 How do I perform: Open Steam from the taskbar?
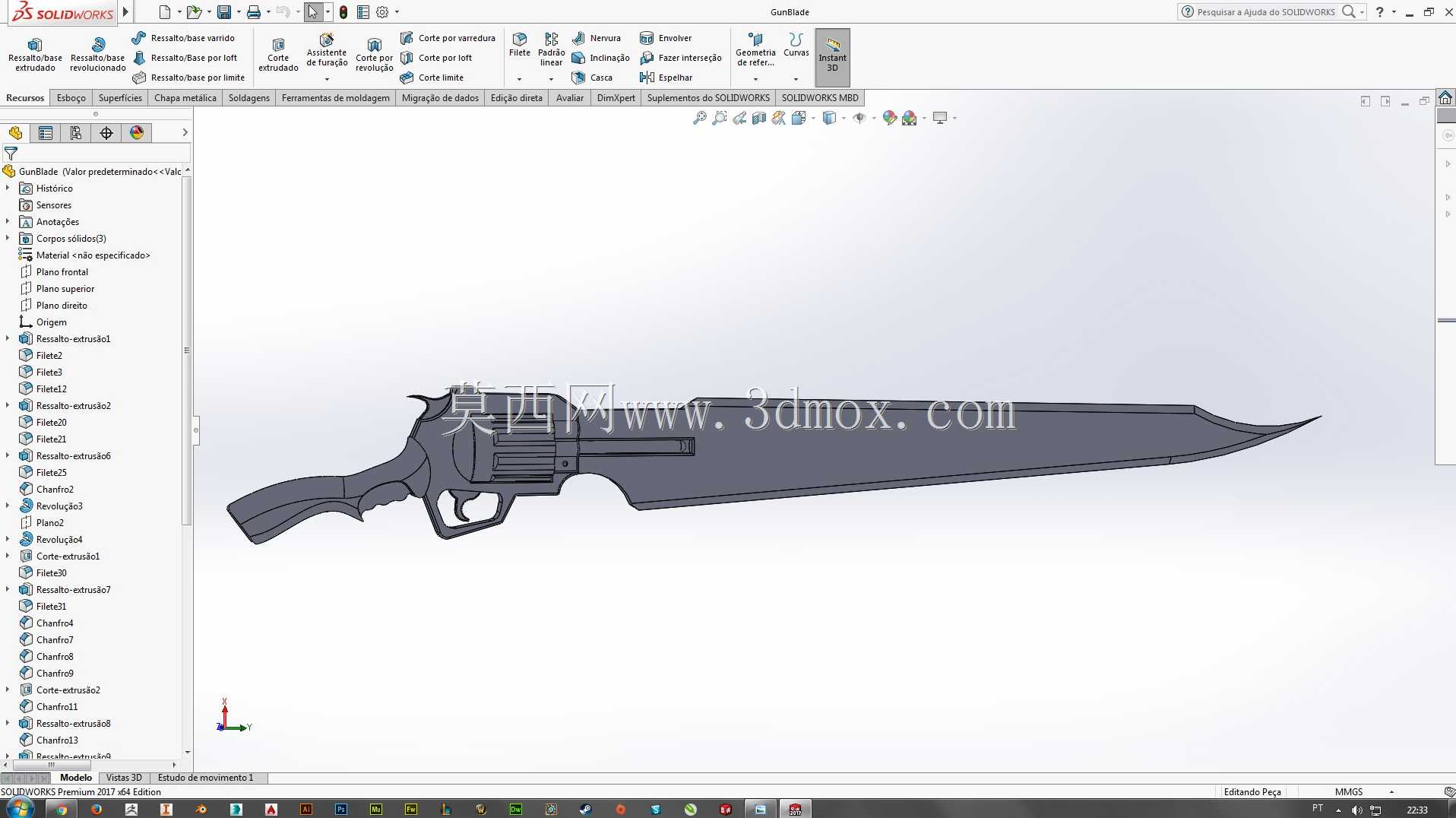tap(586, 809)
